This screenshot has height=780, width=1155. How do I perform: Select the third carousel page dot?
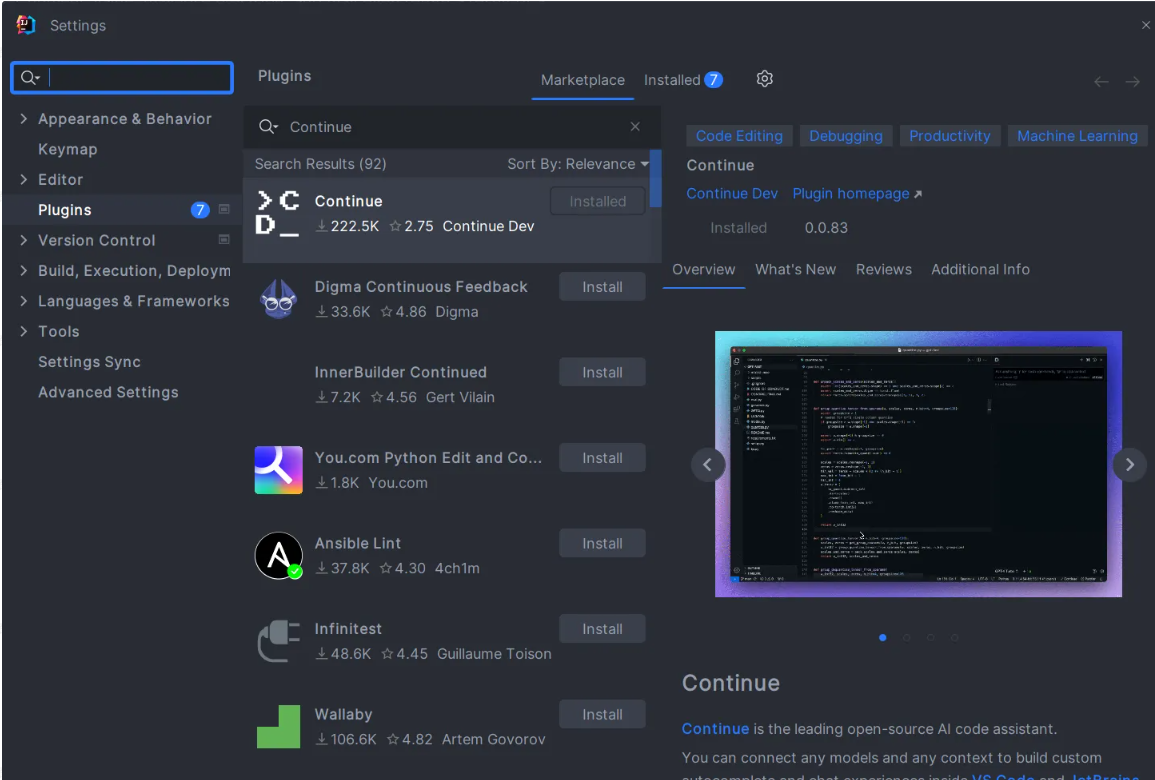click(930, 638)
